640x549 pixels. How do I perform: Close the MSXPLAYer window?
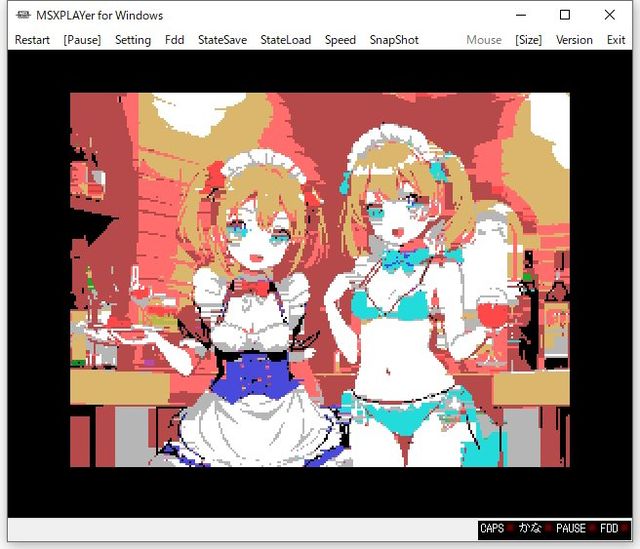point(610,15)
